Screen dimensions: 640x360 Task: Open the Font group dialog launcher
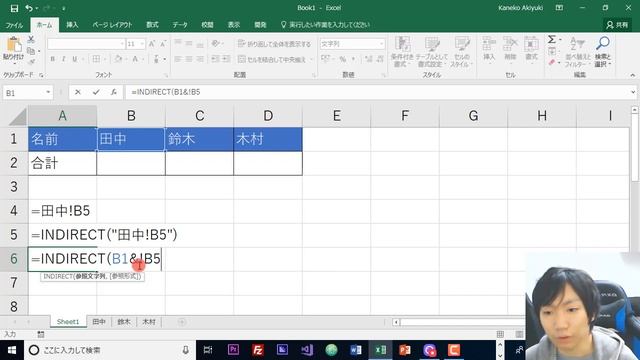pyautogui.click(x=166, y=76)
